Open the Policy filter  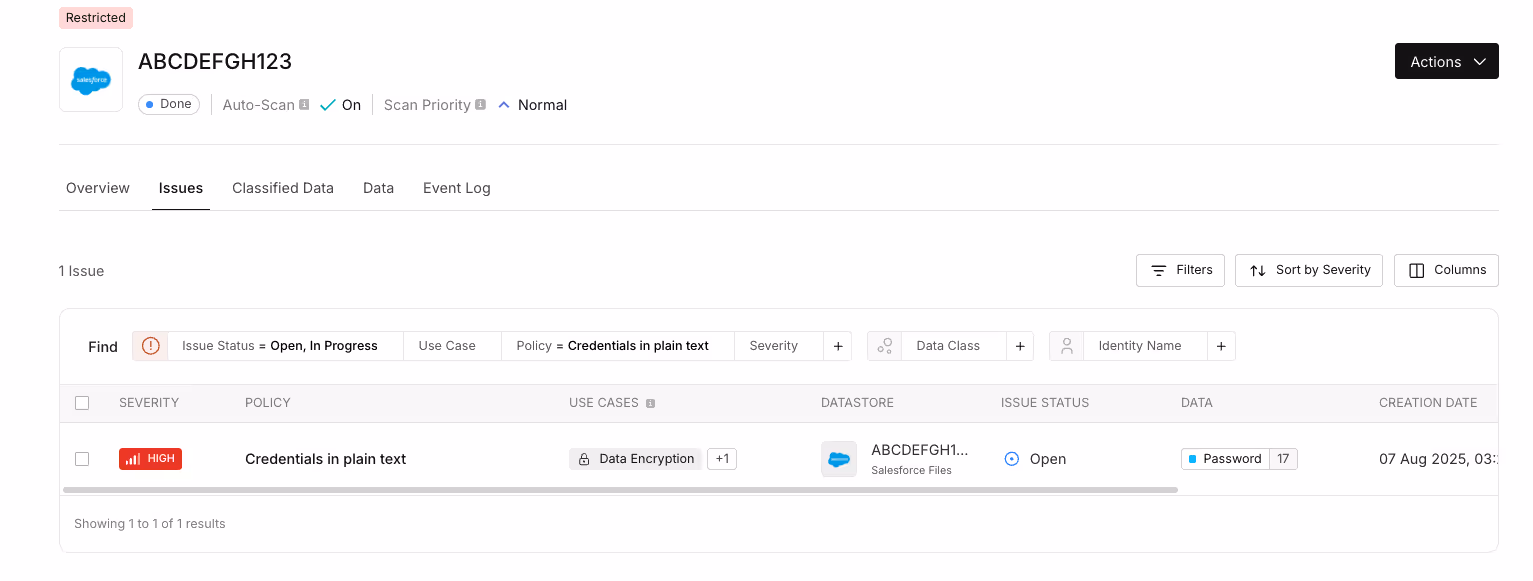(x=618, y=346)
